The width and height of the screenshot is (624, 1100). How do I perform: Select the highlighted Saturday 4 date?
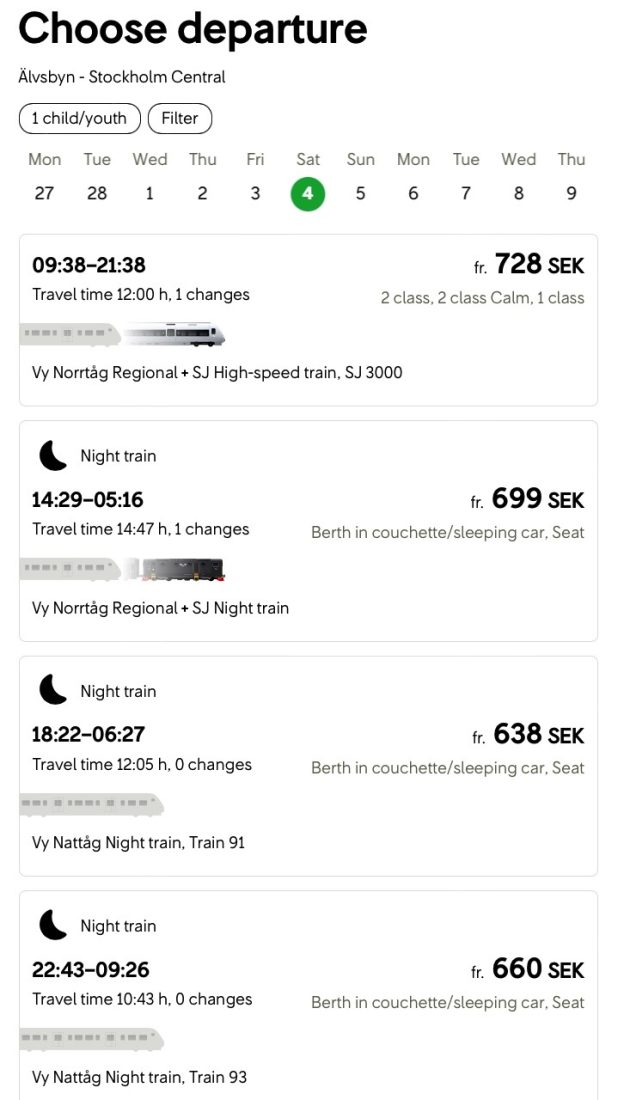308,193
